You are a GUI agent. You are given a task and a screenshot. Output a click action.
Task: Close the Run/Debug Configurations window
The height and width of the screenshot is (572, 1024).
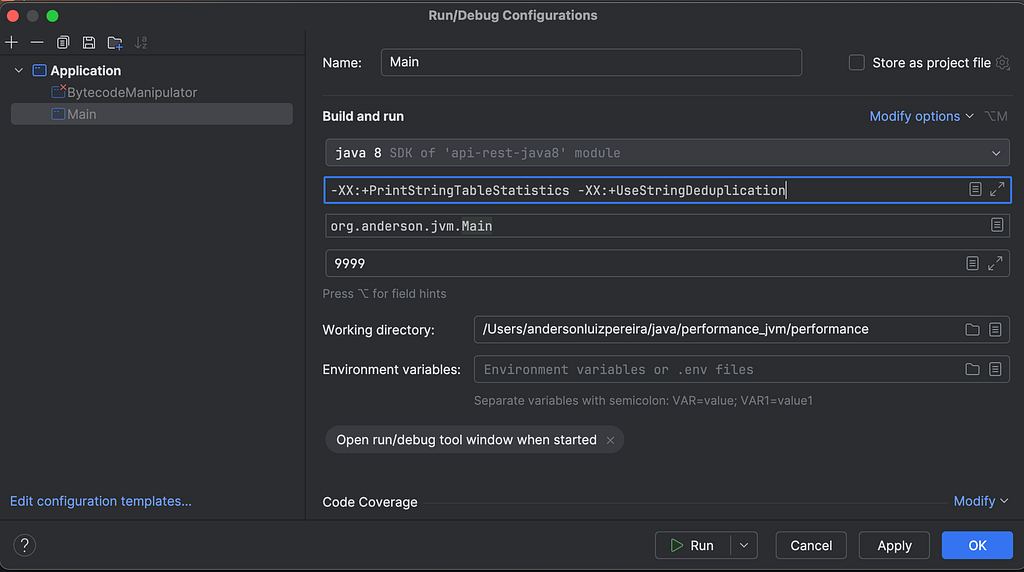tap(13, 16)
